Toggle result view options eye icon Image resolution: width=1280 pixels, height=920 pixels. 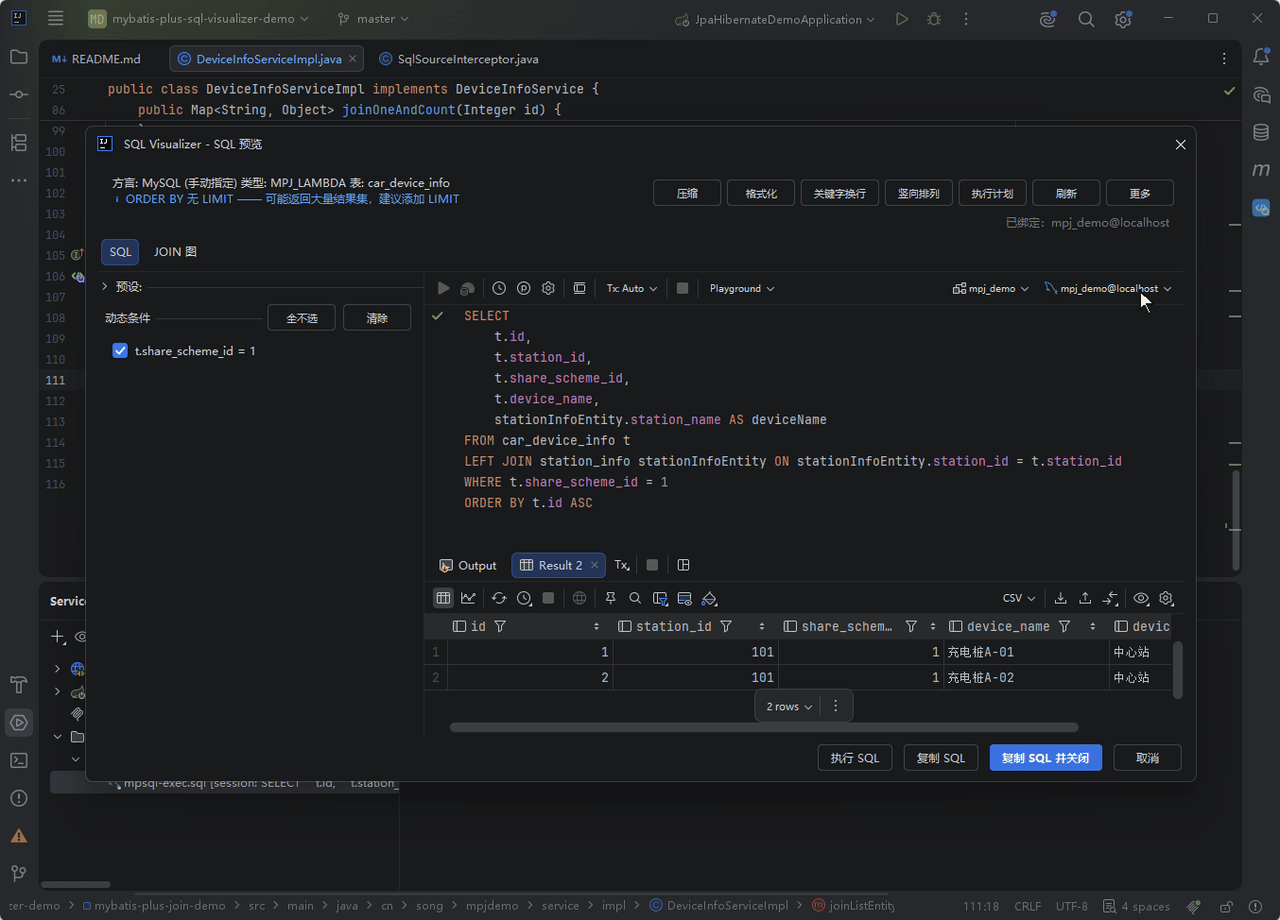pyautogui.click(x=1141, y=598)
